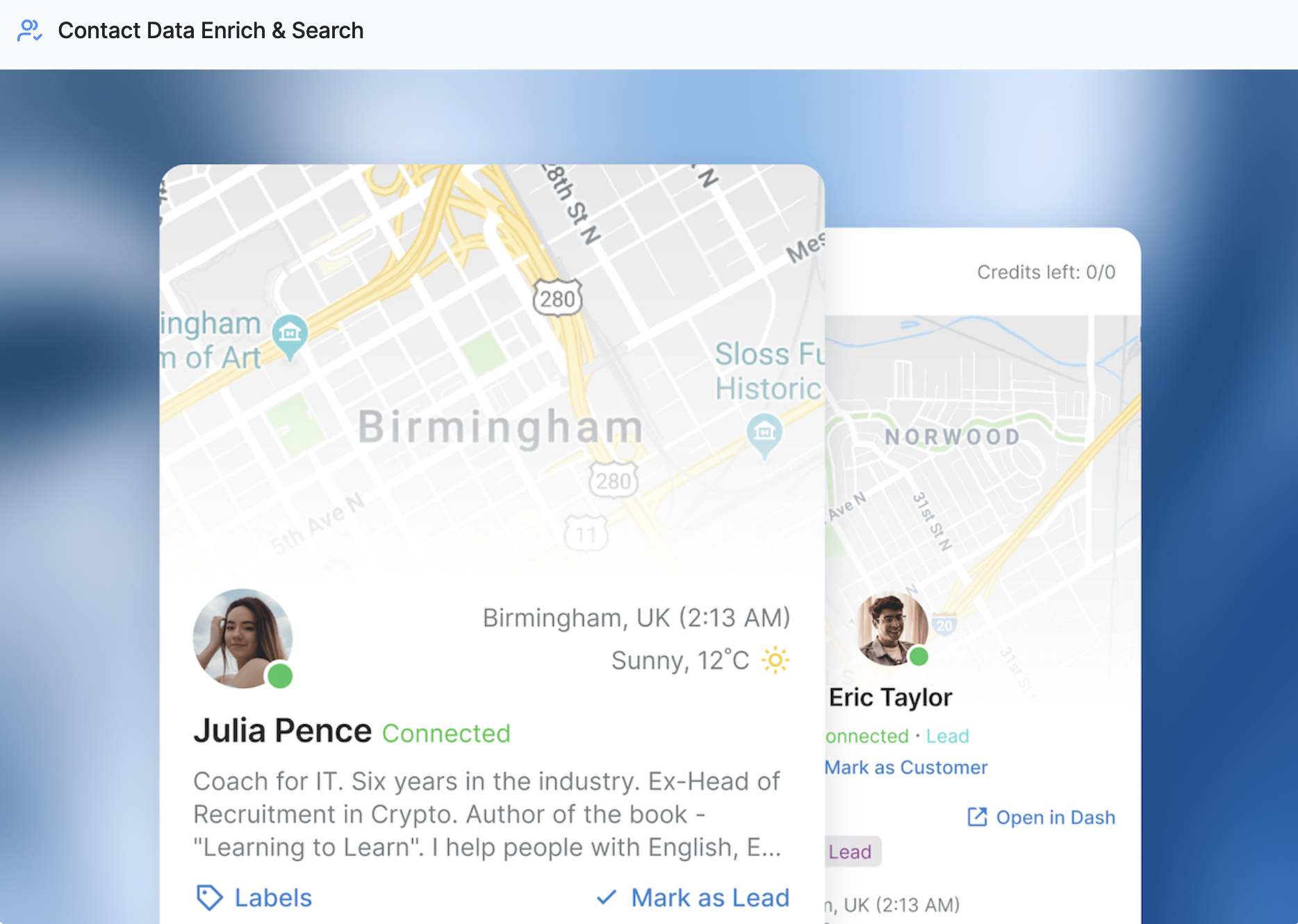
Task: Click the purple Lead label tag
Action: (x=850, y=852)
